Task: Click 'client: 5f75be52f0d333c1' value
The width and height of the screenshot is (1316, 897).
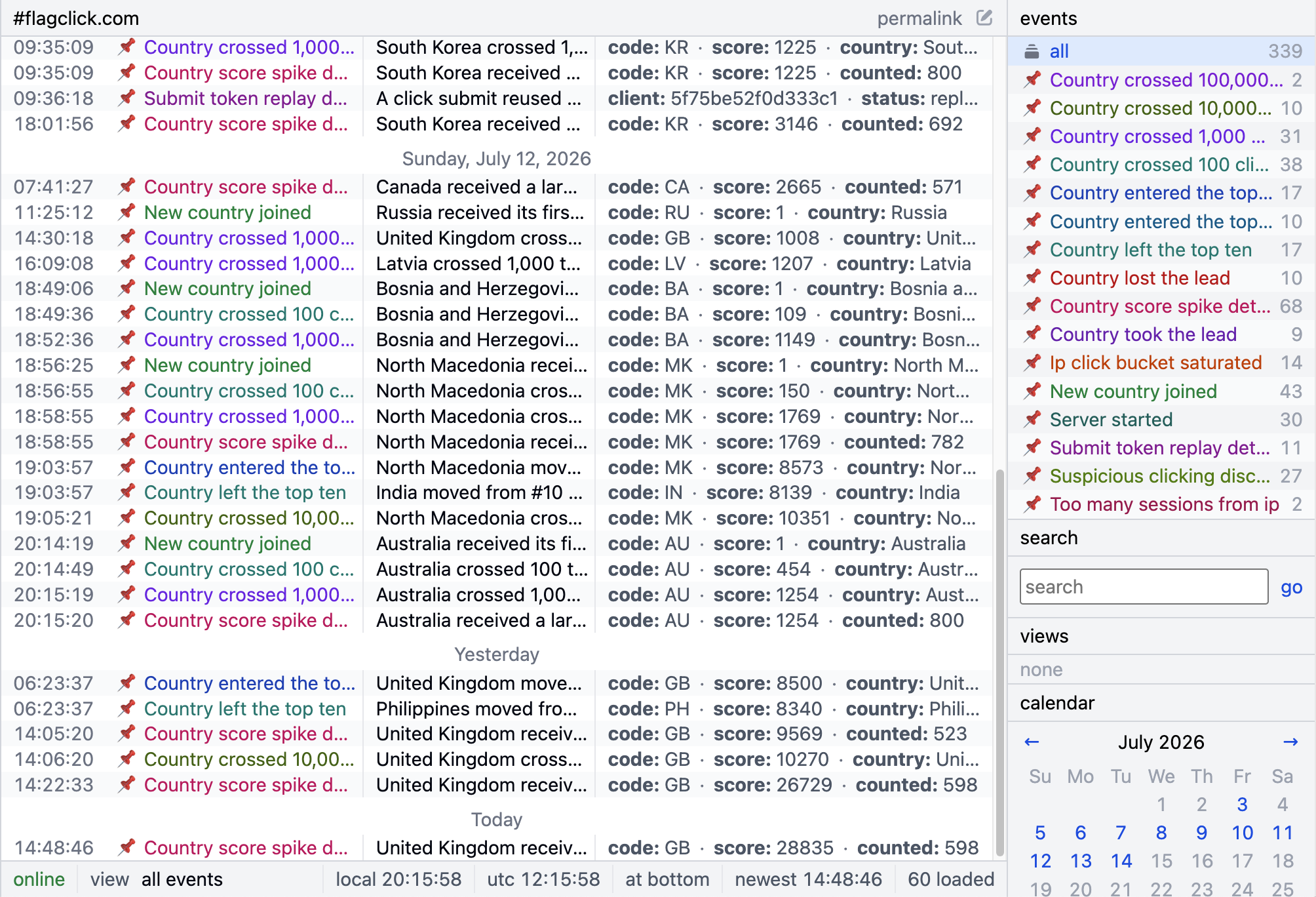Action: click(x=723, y=98)
